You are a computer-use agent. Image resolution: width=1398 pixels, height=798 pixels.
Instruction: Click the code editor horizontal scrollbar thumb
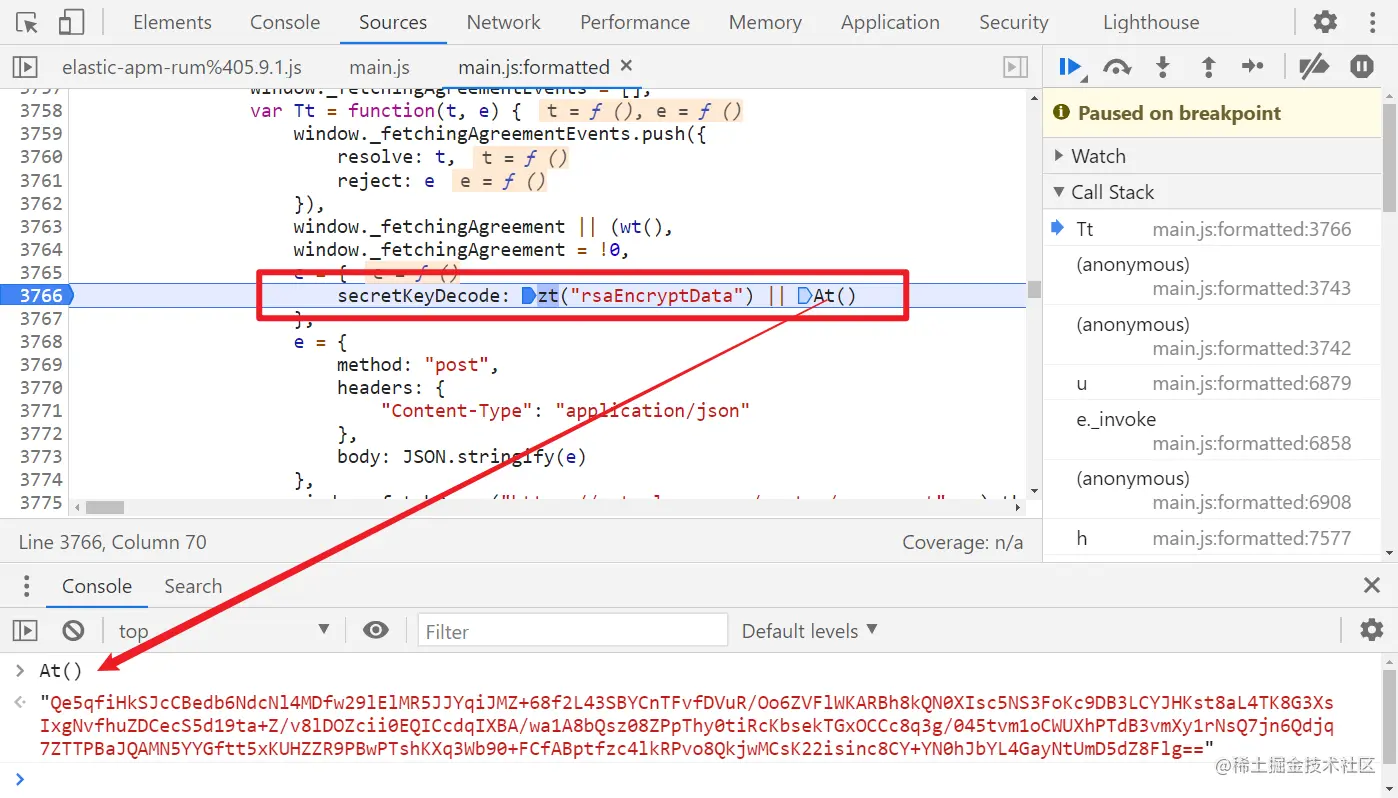[x=104, y=507]
